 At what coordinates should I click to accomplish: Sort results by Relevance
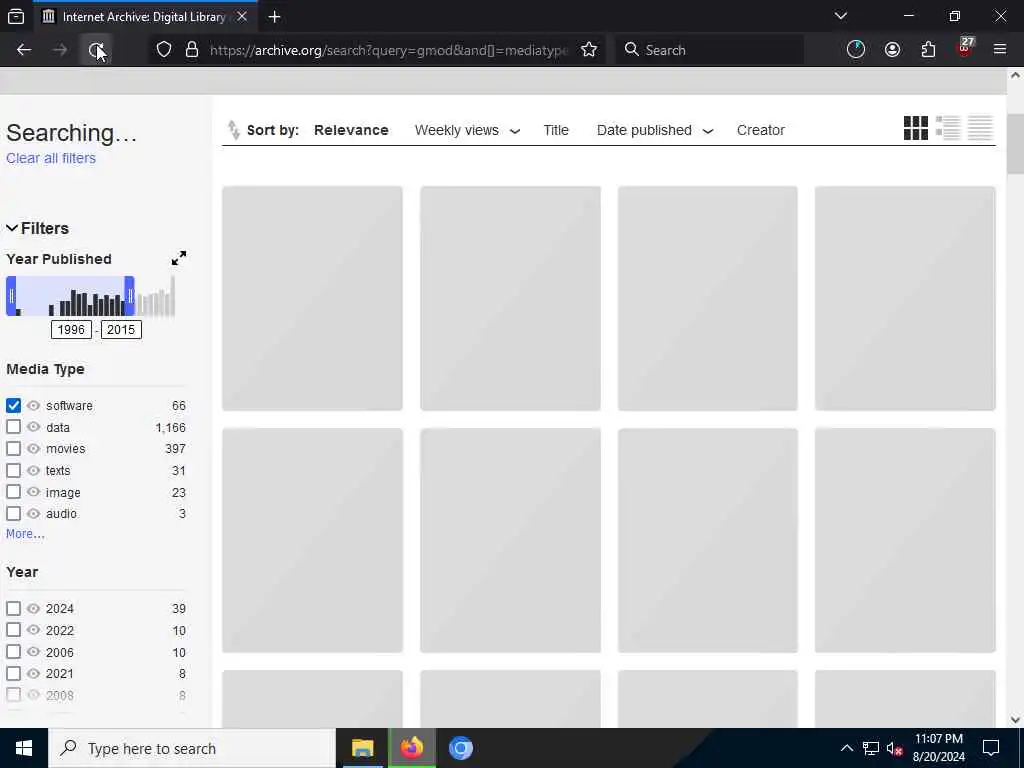[x=351, y=130]
